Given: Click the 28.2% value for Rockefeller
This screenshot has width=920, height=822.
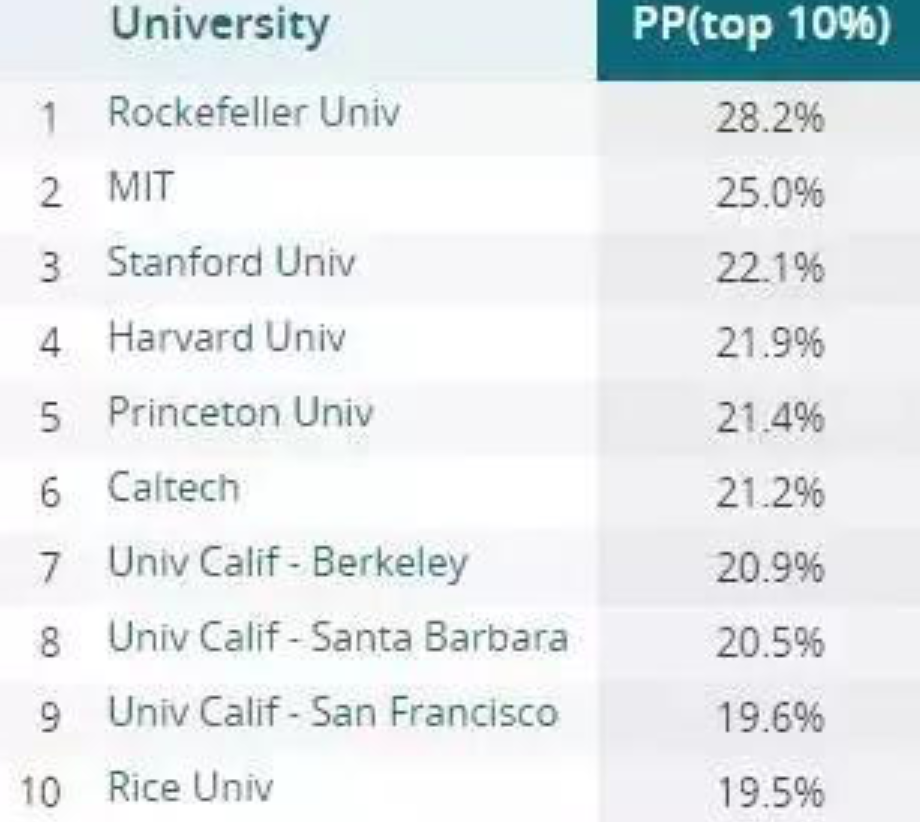Looking at the screenshot, I should click(770, 118).
